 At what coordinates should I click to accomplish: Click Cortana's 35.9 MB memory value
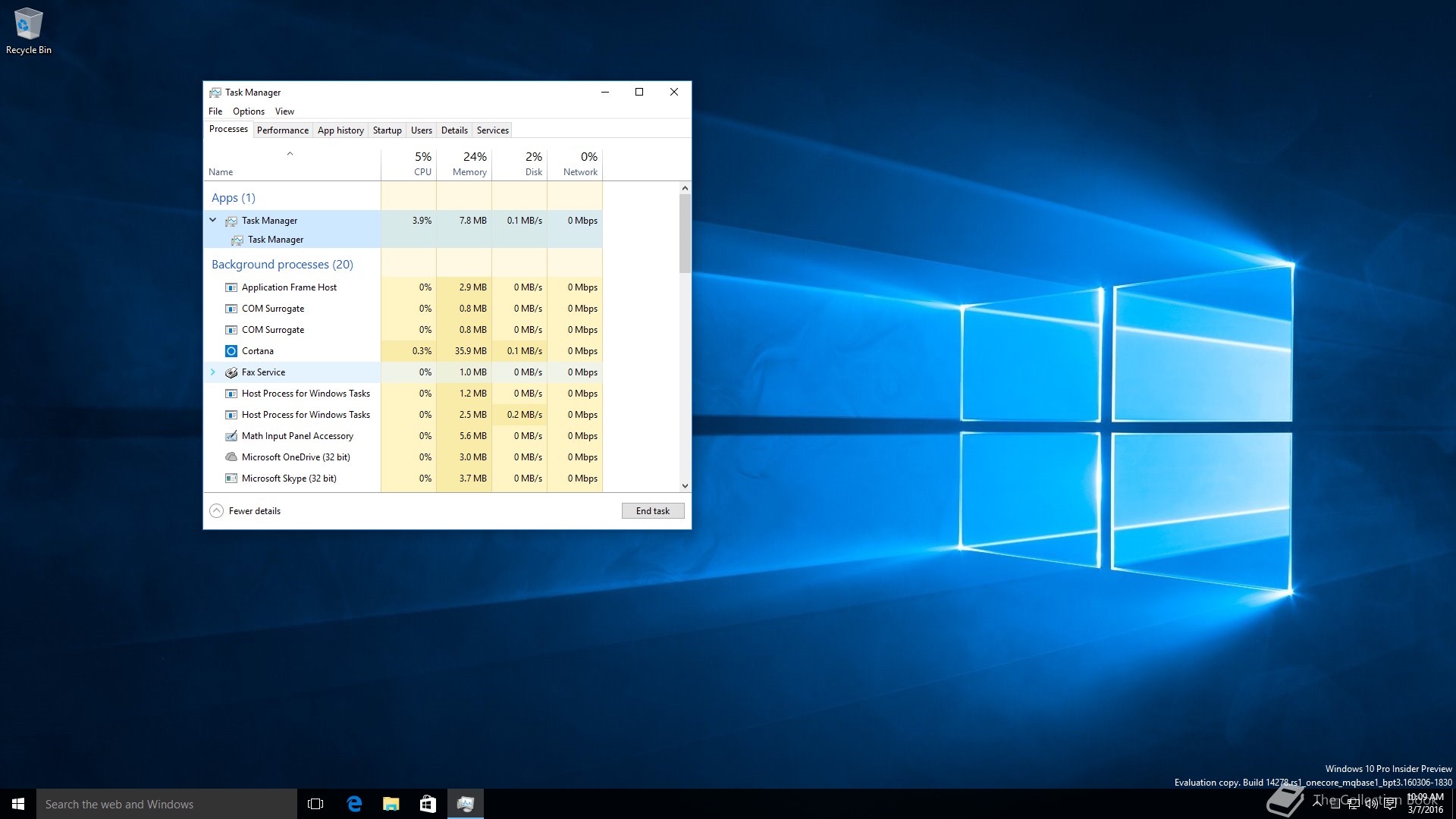[x=471, y=351]
